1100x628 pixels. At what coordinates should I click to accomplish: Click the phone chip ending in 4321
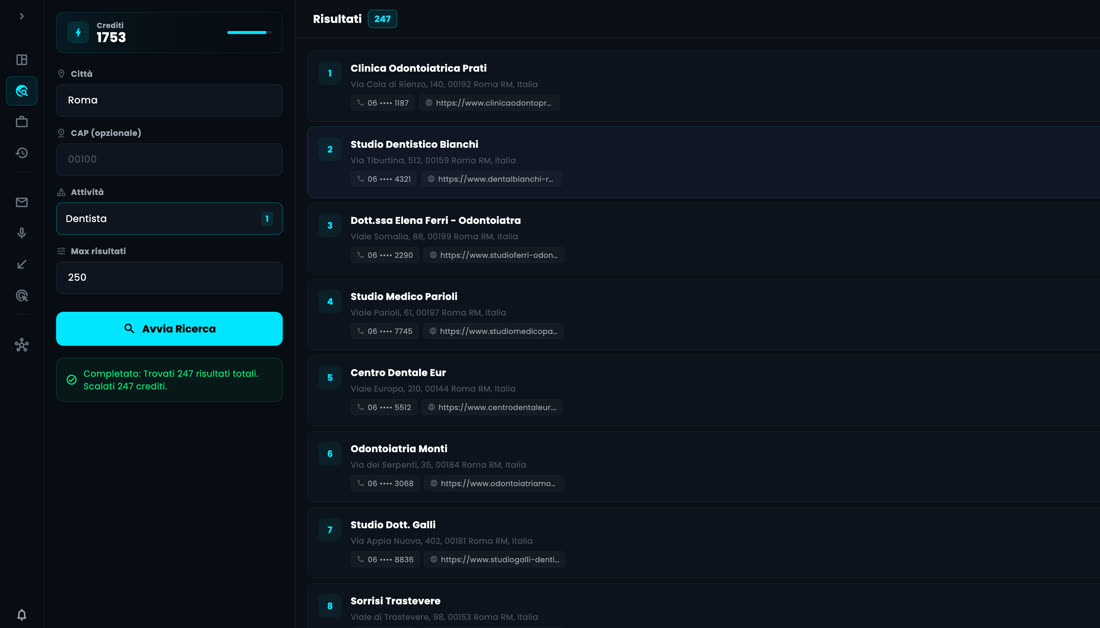click(x=384, y=179)
